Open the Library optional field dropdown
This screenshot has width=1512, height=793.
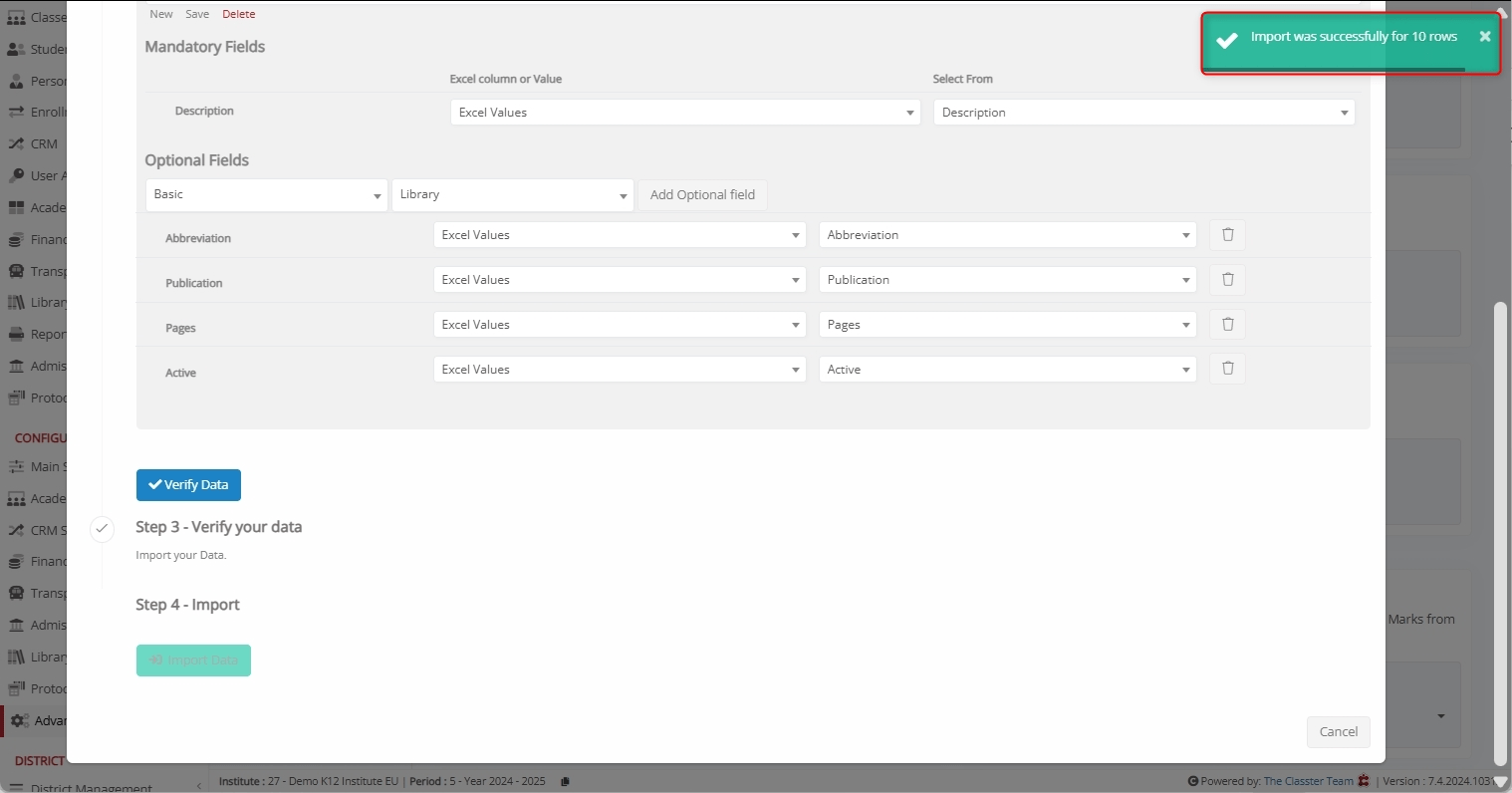(512, 195)
